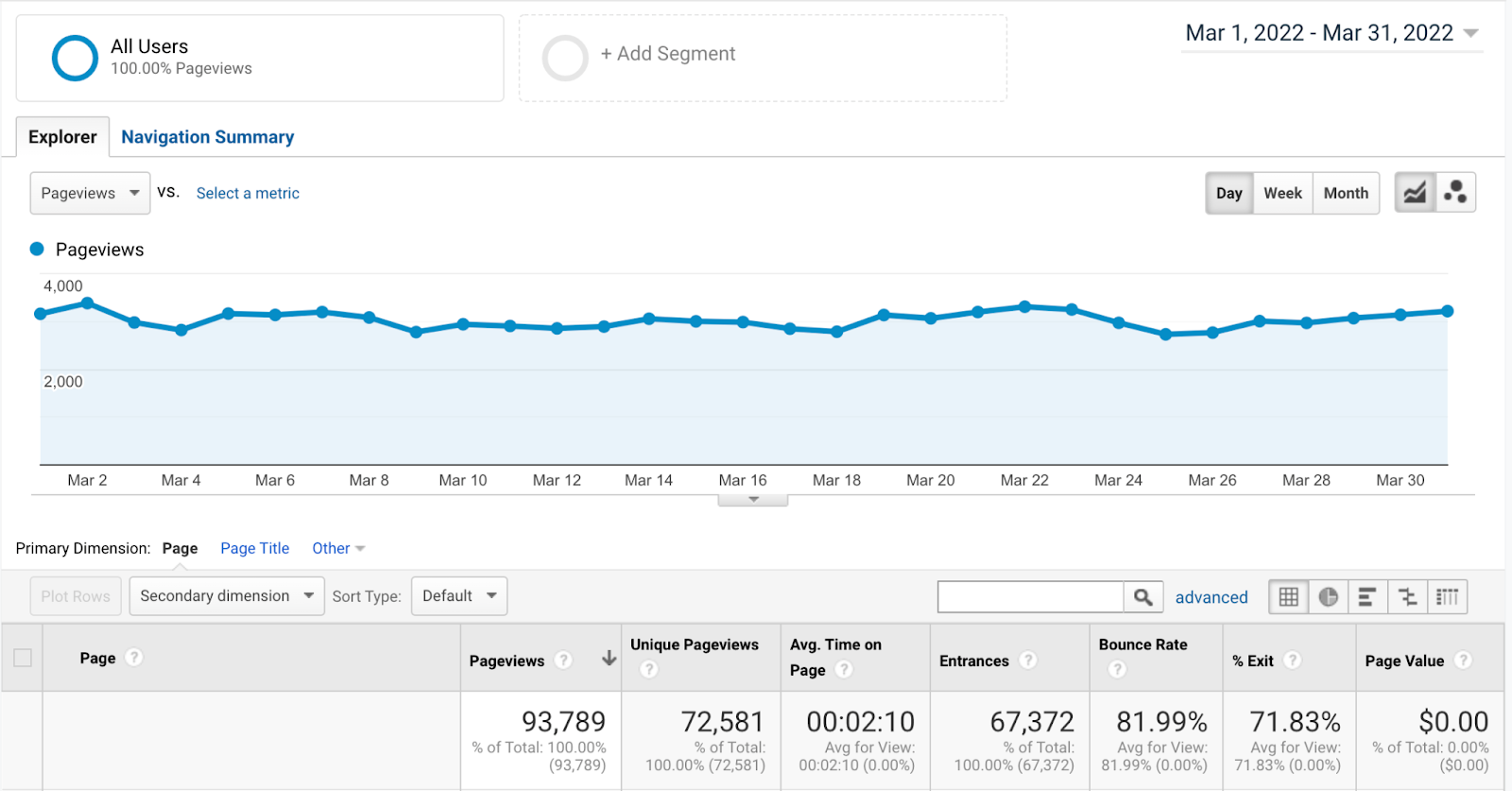Sort by Bounce Rate column header
The width and height of the screenshot is (1512, 791).
1143,645
